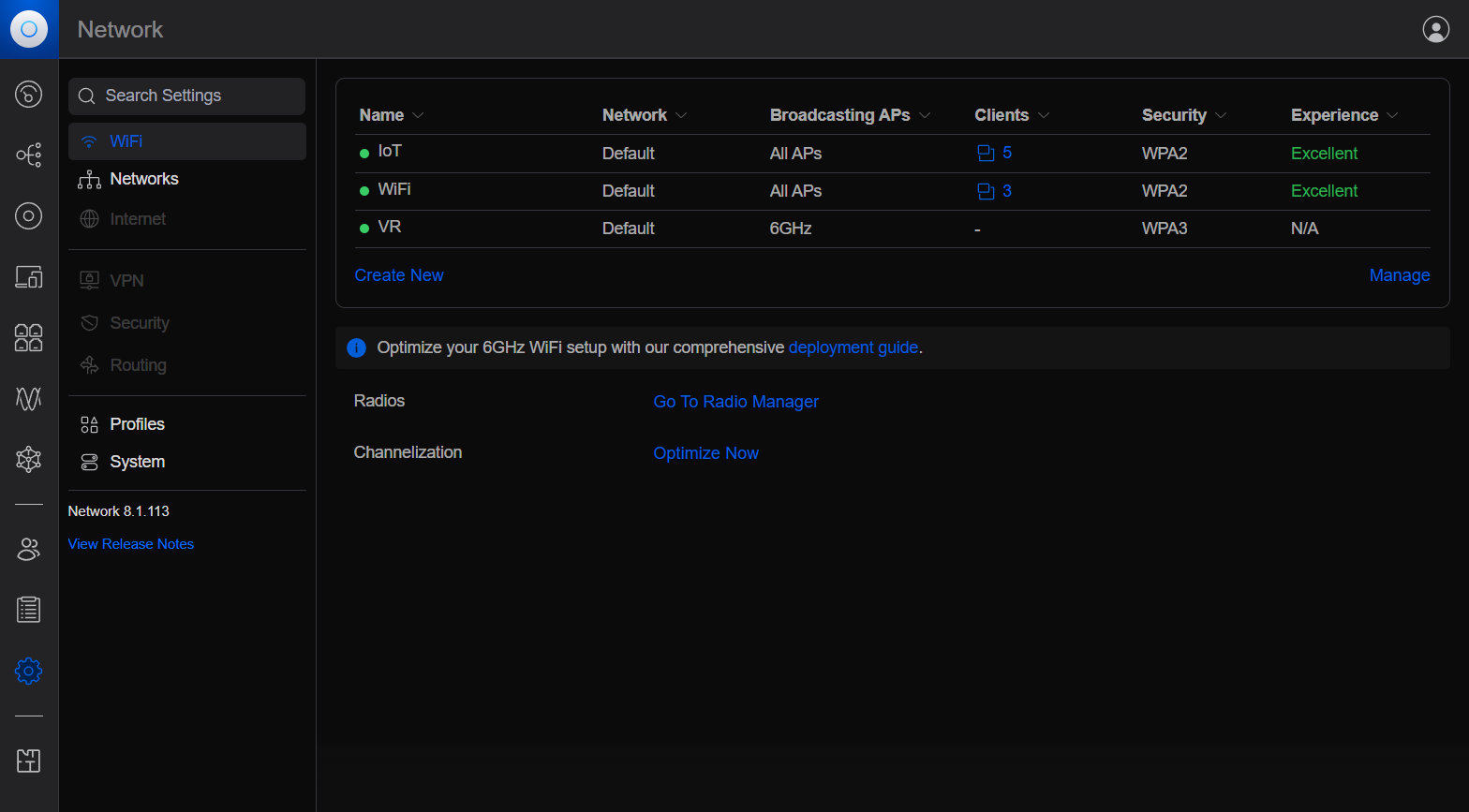Open the IoT WiFi network row
The image size is (1469, 812).
click(x=893, y=154)
